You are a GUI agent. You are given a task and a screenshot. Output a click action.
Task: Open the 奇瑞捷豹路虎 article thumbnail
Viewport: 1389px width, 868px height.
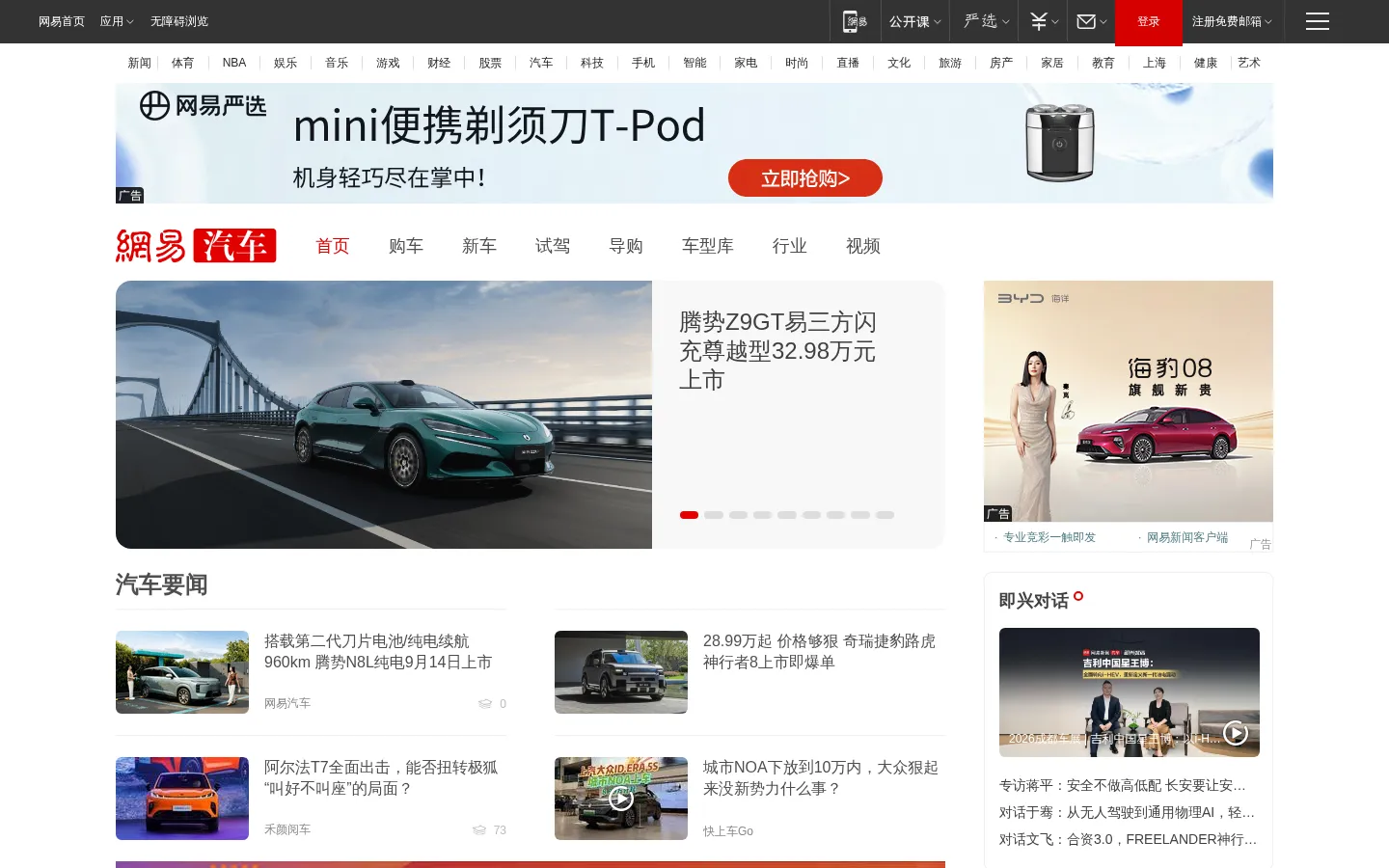tap(621, 672)
